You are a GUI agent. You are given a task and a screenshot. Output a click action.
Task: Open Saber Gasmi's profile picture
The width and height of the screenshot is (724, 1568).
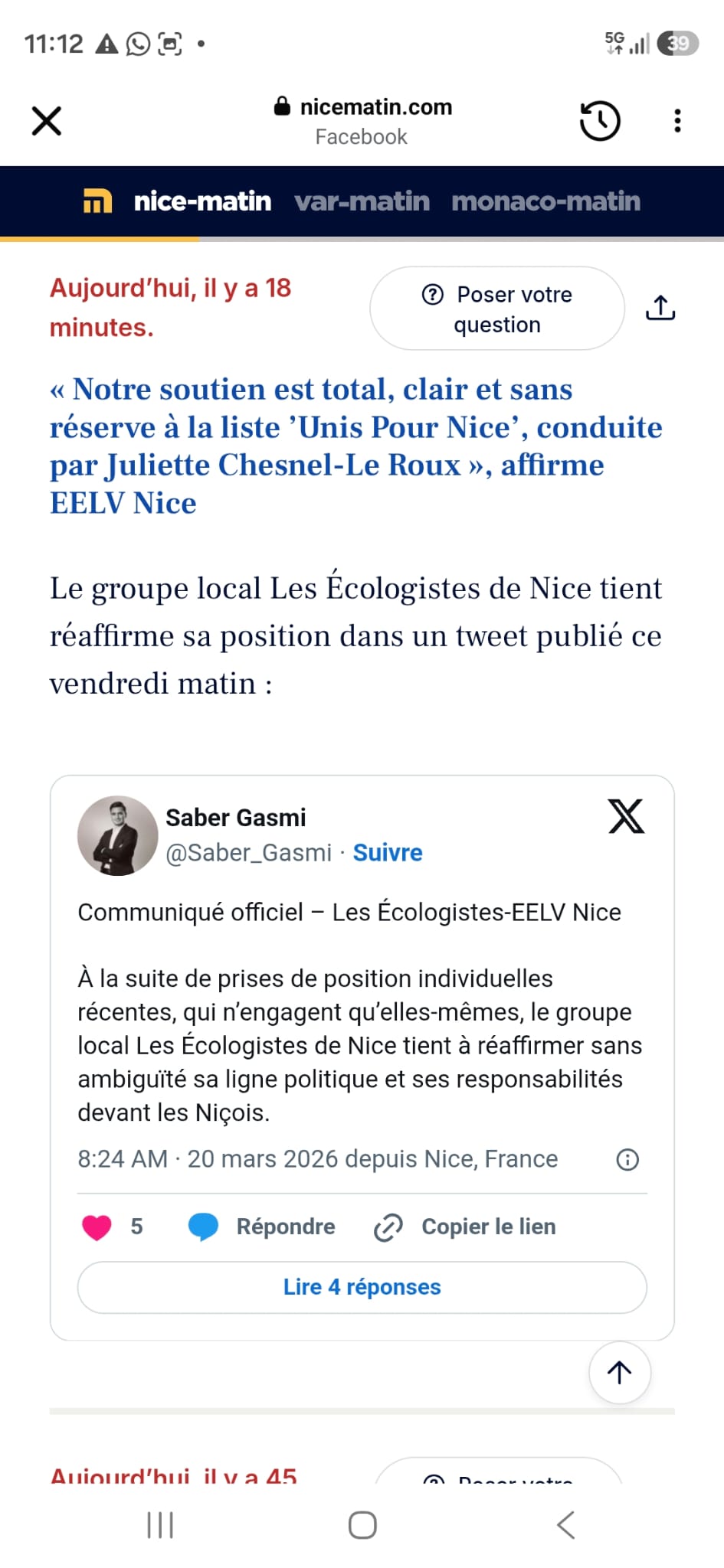tap(118, 835)
